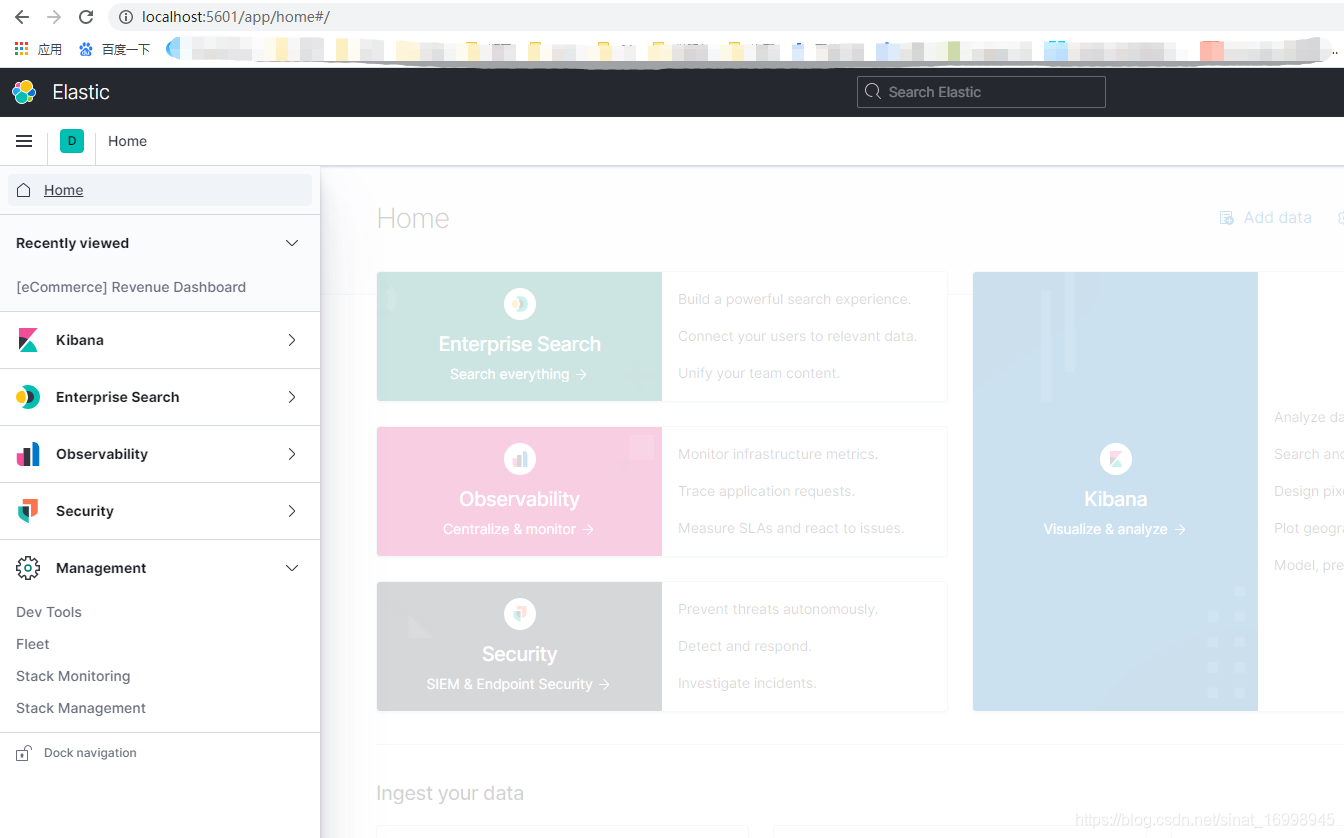Expand the Observability nav group chevron
Viewport: 1344px width, 838px height.
pyautogui.click(x=292, y=454)
